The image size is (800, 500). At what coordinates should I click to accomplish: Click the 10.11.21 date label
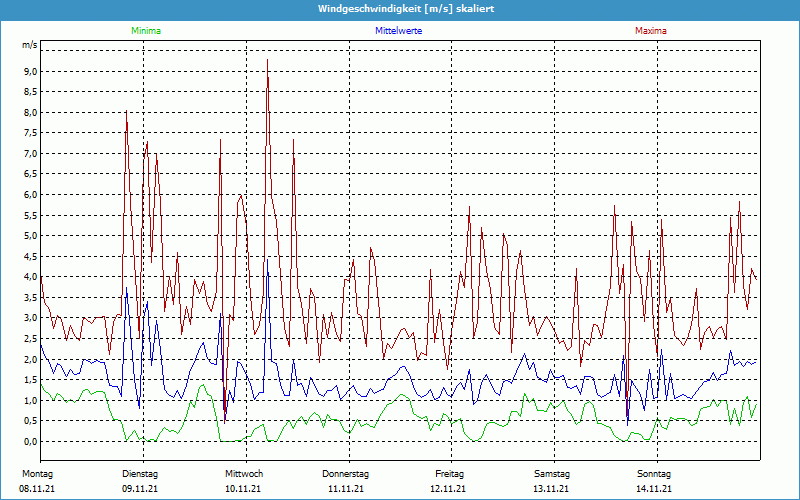click(243, 489)
